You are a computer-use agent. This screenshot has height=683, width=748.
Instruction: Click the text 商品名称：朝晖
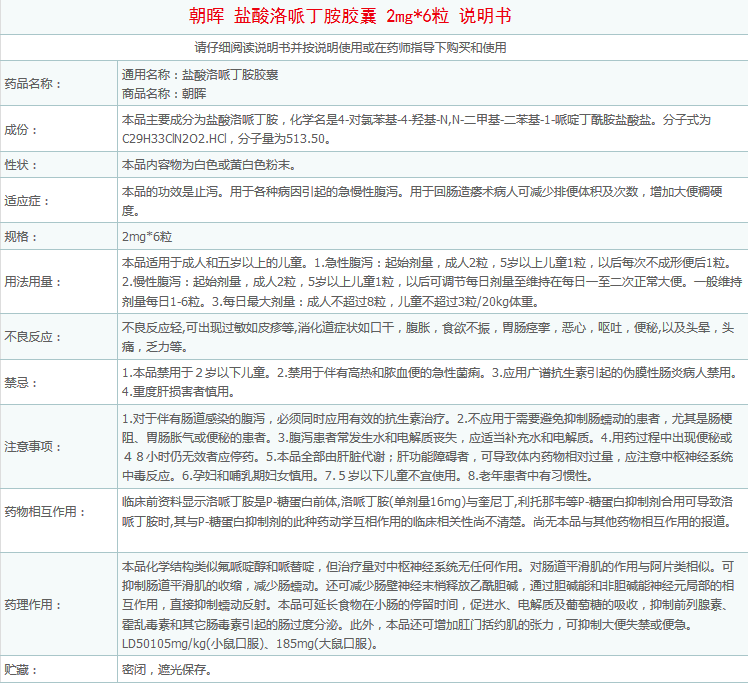click(164, 93)
